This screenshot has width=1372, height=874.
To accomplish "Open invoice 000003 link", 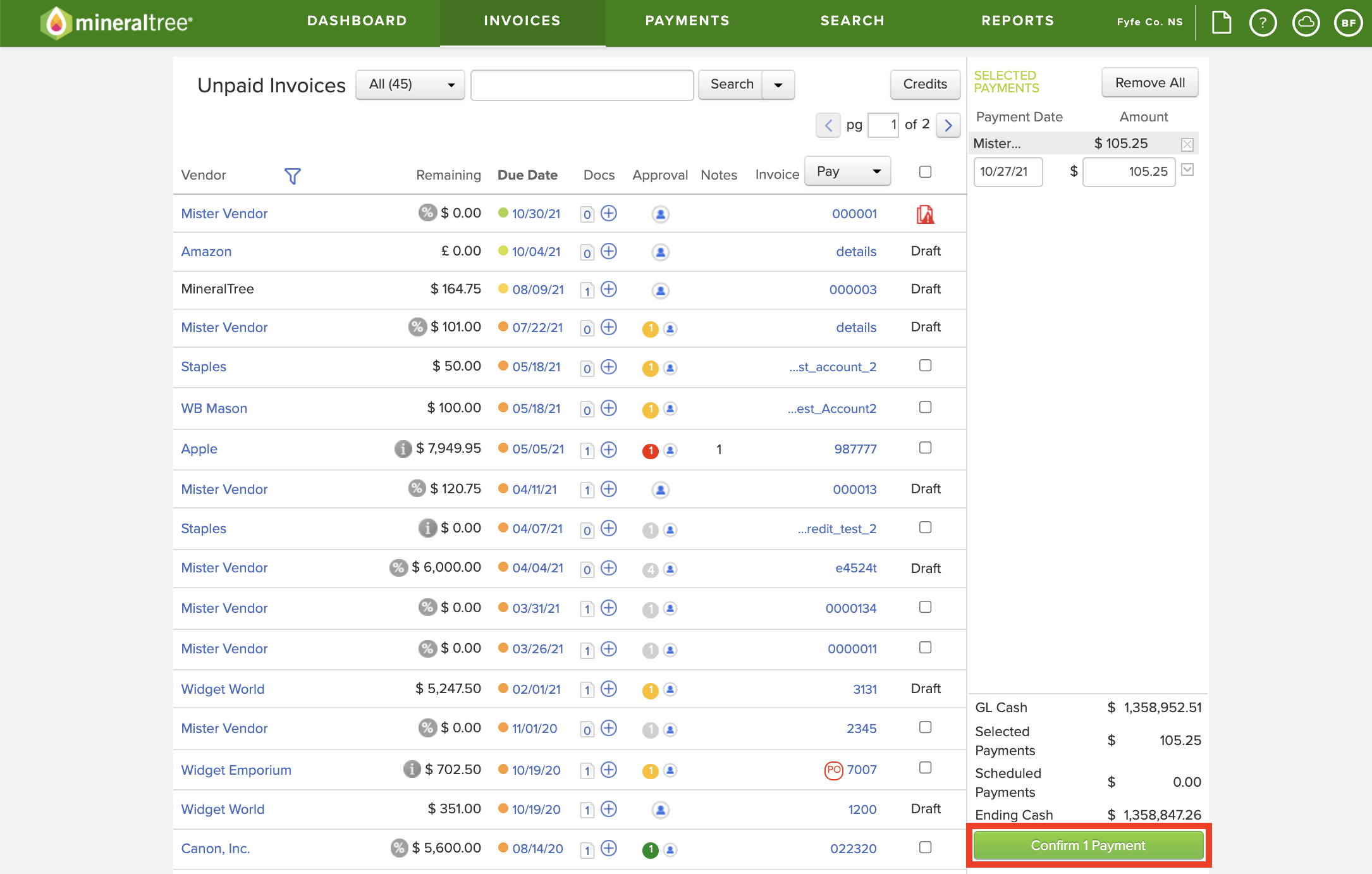I will [853, 290].
